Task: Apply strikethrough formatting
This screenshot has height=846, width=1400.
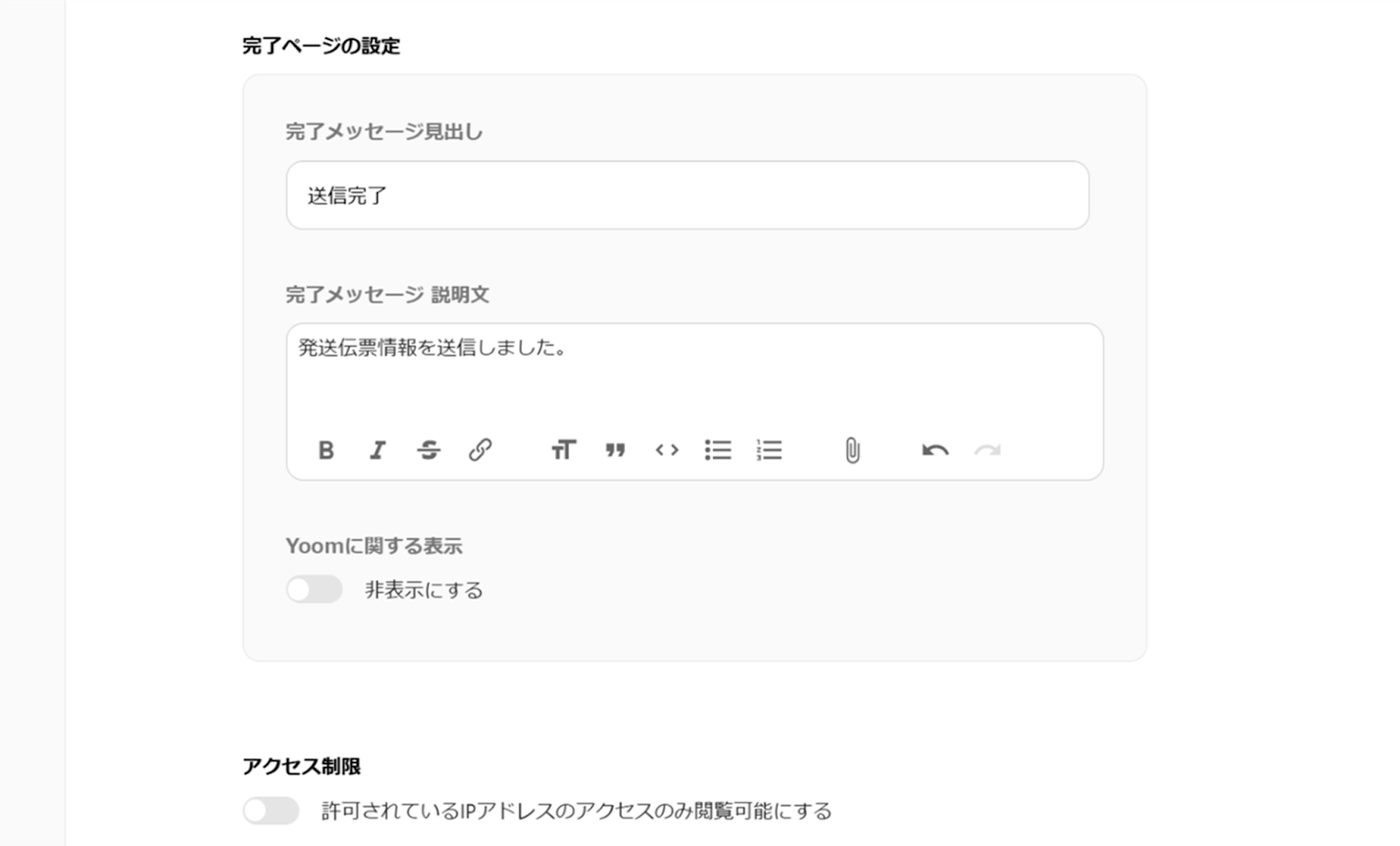Action: [x=429, y=450]
